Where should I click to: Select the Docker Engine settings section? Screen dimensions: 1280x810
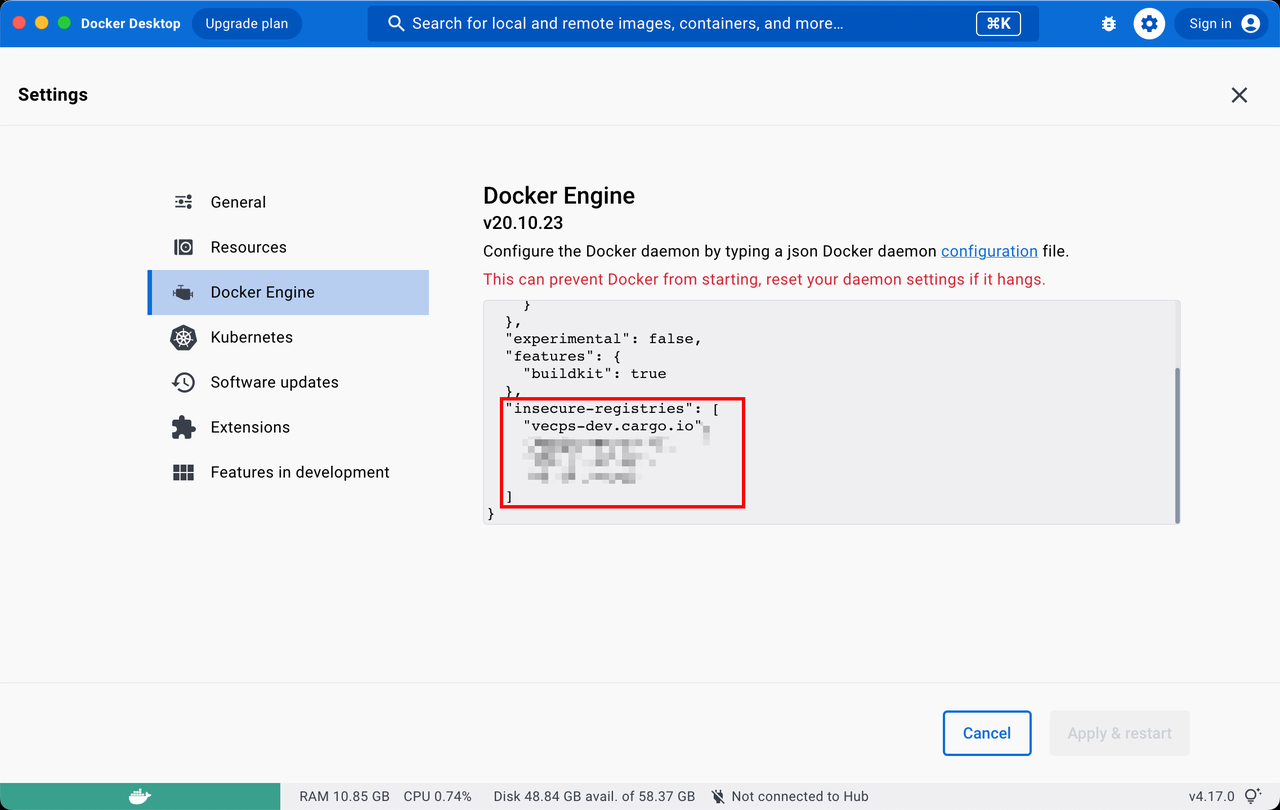(x=288, y=292)
